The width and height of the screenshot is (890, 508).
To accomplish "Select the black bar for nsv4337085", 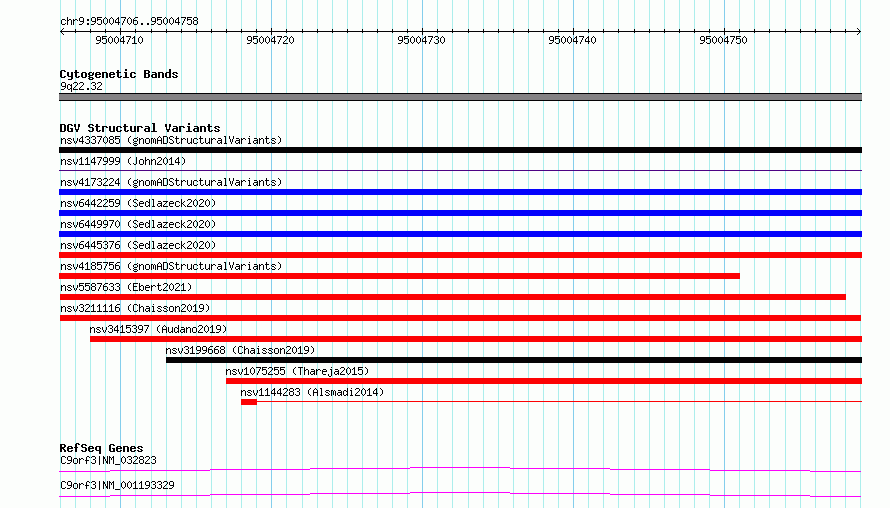I will 460,150.
